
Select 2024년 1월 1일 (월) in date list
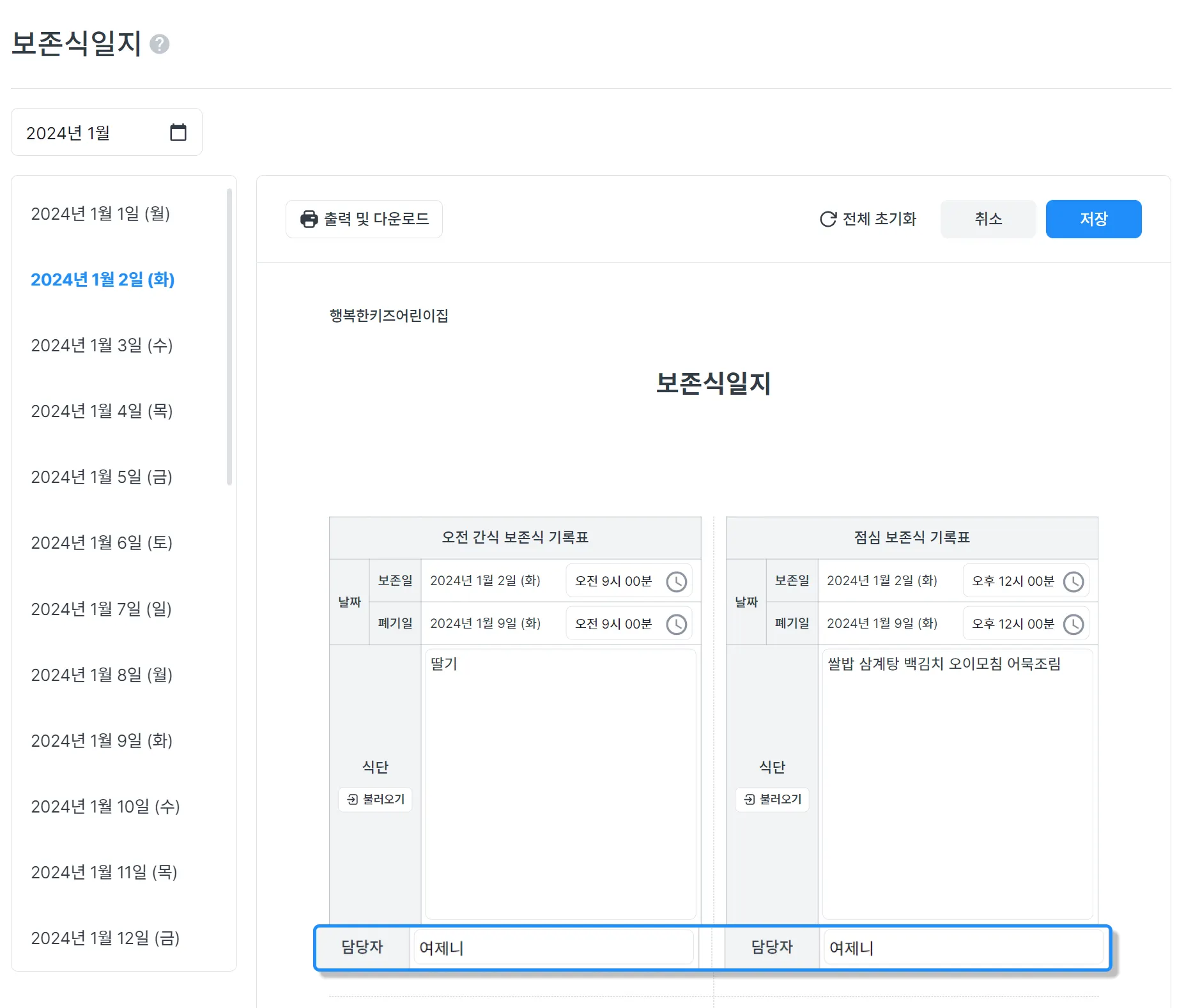pyautogui.click(x=100, y=213)
